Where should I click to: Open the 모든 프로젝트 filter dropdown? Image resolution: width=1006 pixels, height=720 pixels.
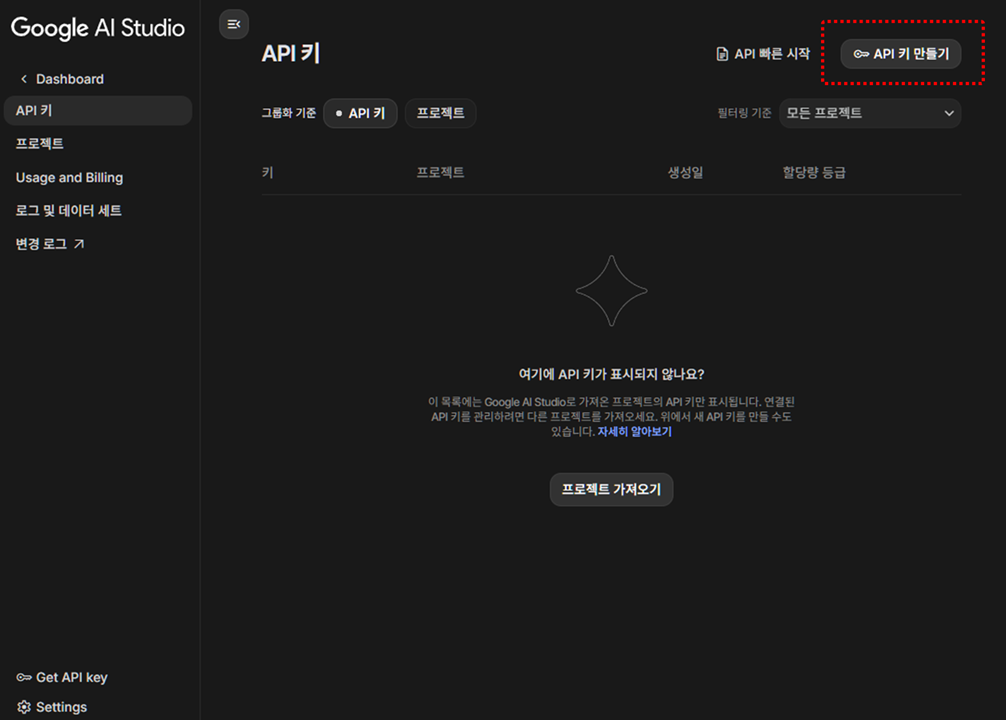click(x=869, y=113)
